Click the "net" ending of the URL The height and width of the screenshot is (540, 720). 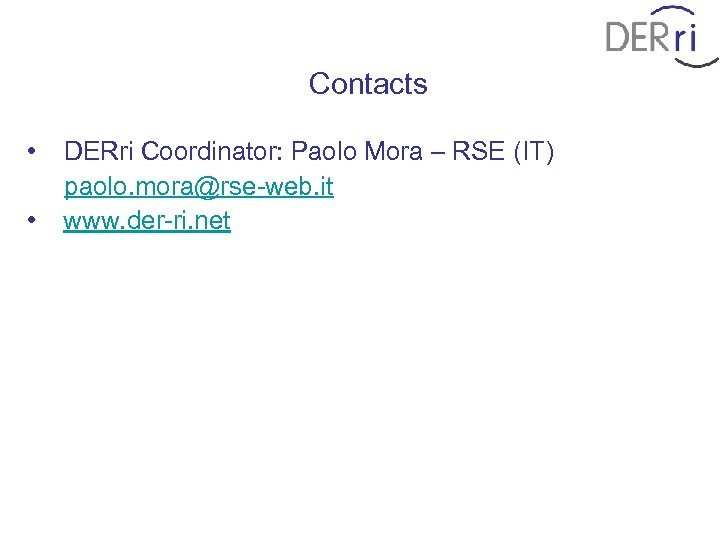pos(212,221)
